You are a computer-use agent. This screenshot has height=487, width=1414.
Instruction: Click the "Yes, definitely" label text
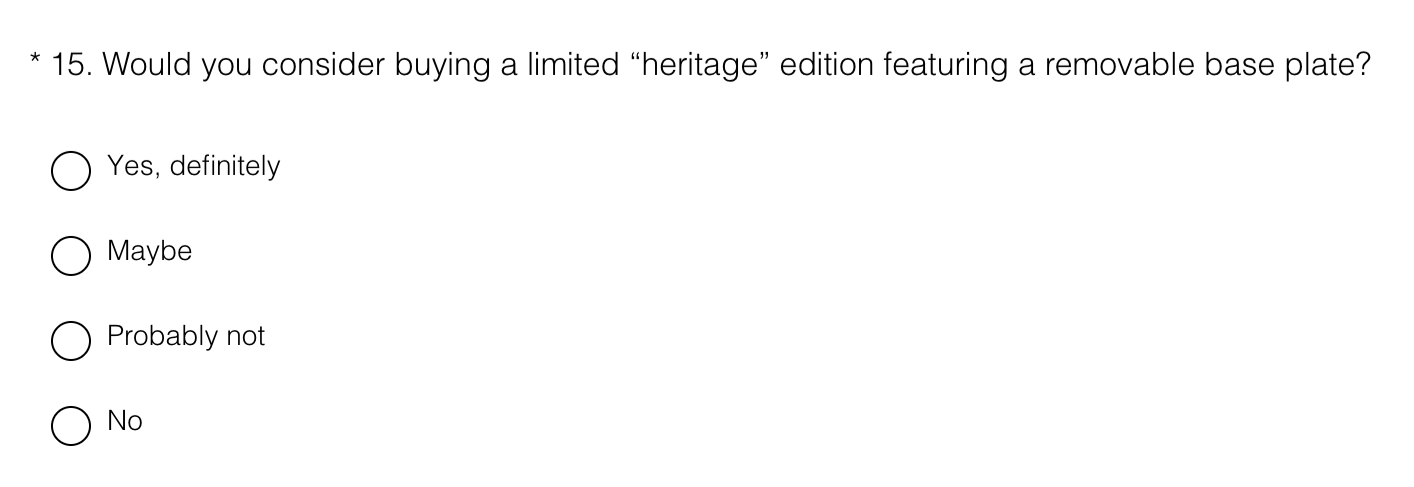[x=193, y=166]
